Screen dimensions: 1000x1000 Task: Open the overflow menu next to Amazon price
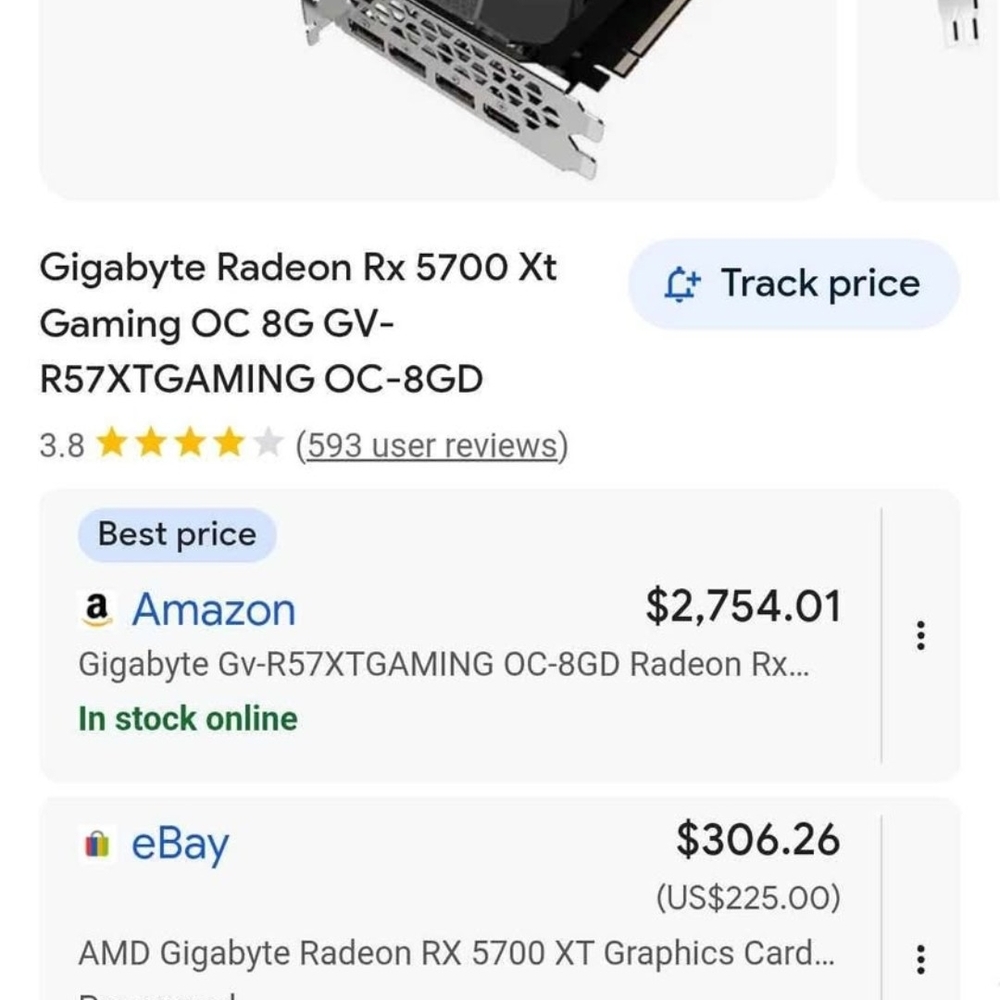[x=921, y=636]
